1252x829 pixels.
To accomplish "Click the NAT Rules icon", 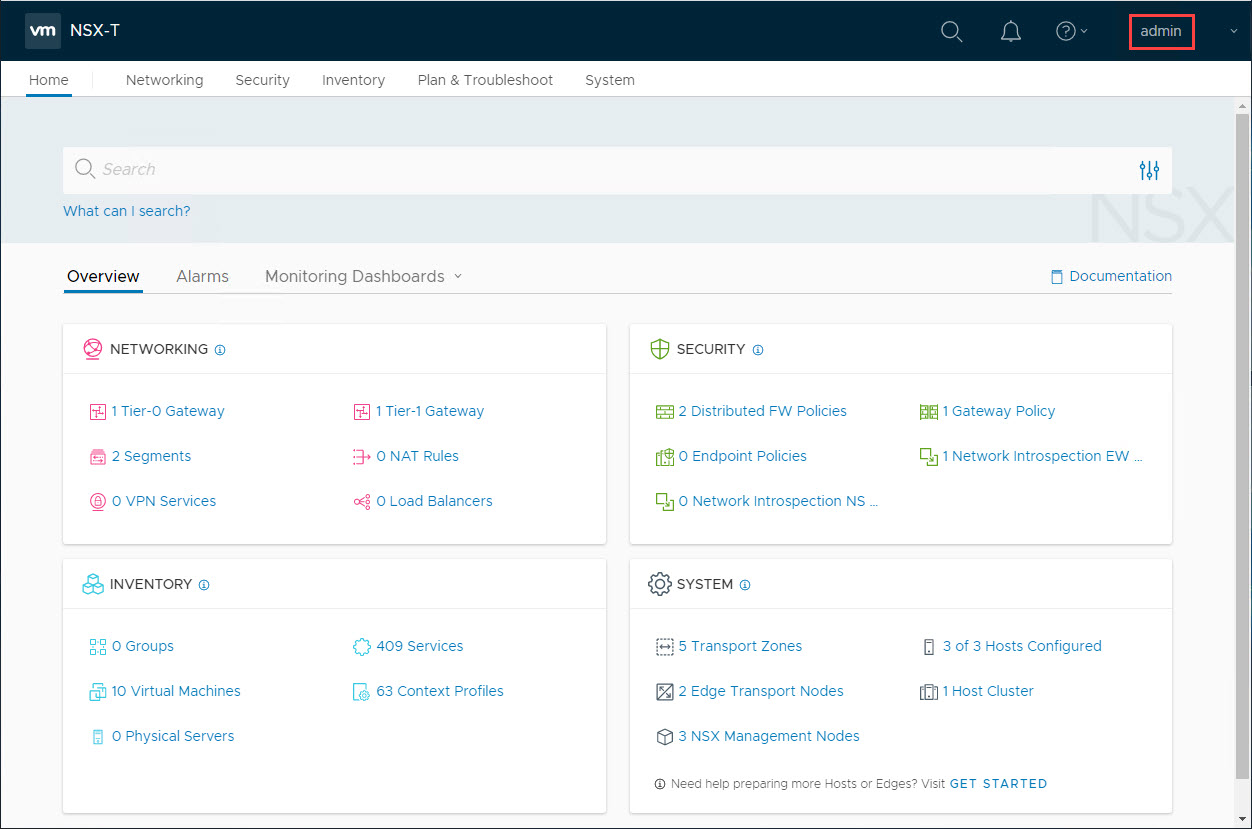I will click(362, 457).
